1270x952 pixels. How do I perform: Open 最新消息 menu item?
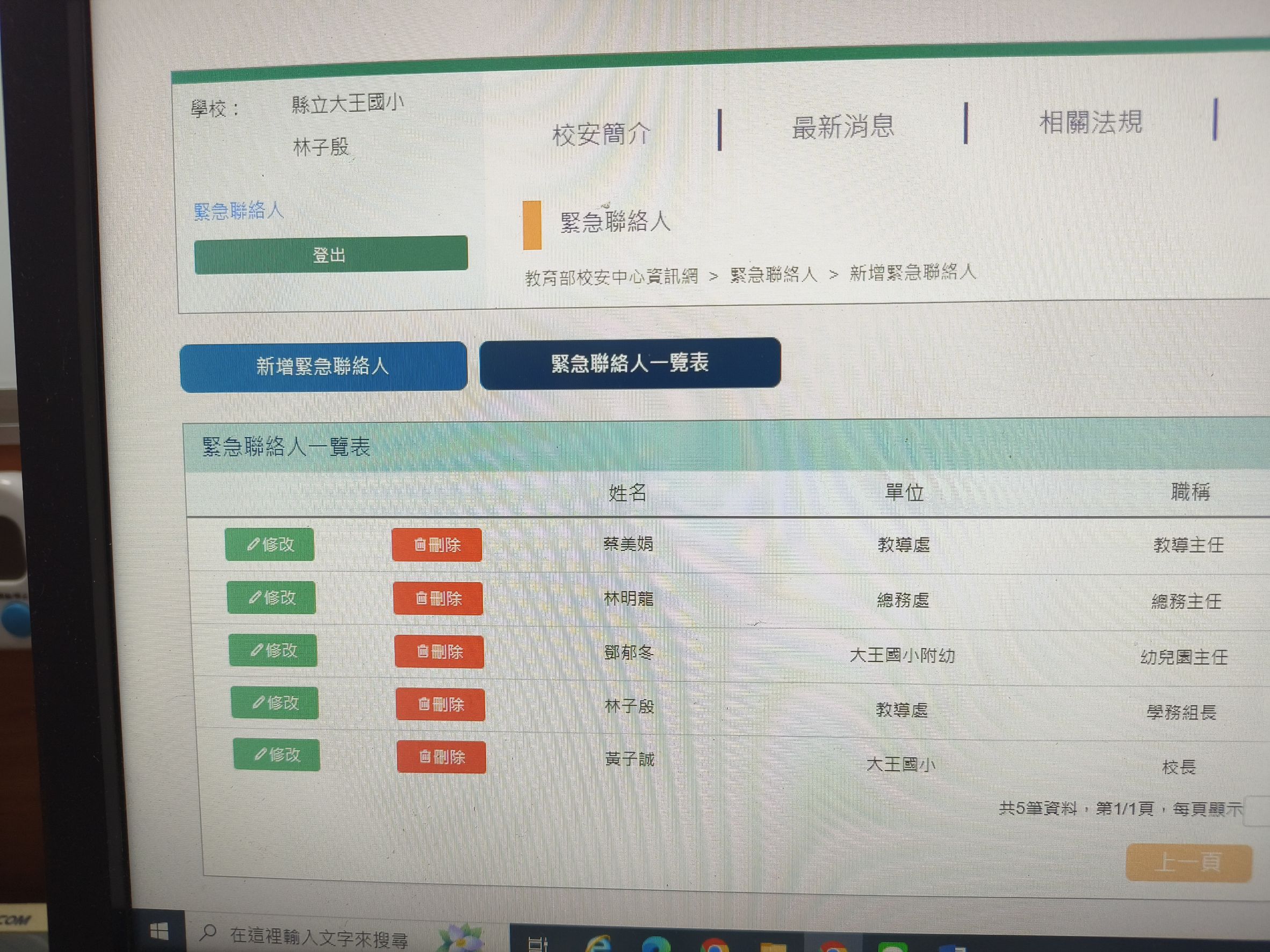843,127
